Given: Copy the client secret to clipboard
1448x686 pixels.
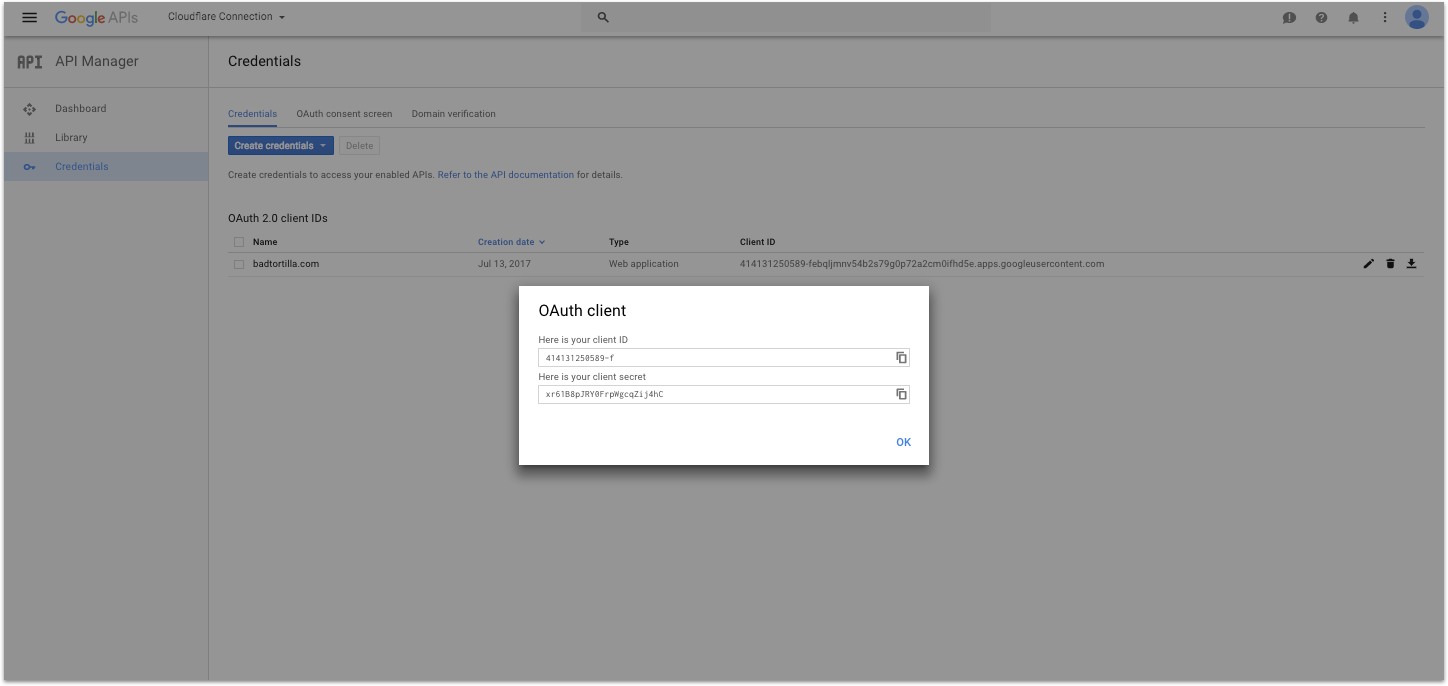Looking at the screenshot, I should tap(901, 394).
